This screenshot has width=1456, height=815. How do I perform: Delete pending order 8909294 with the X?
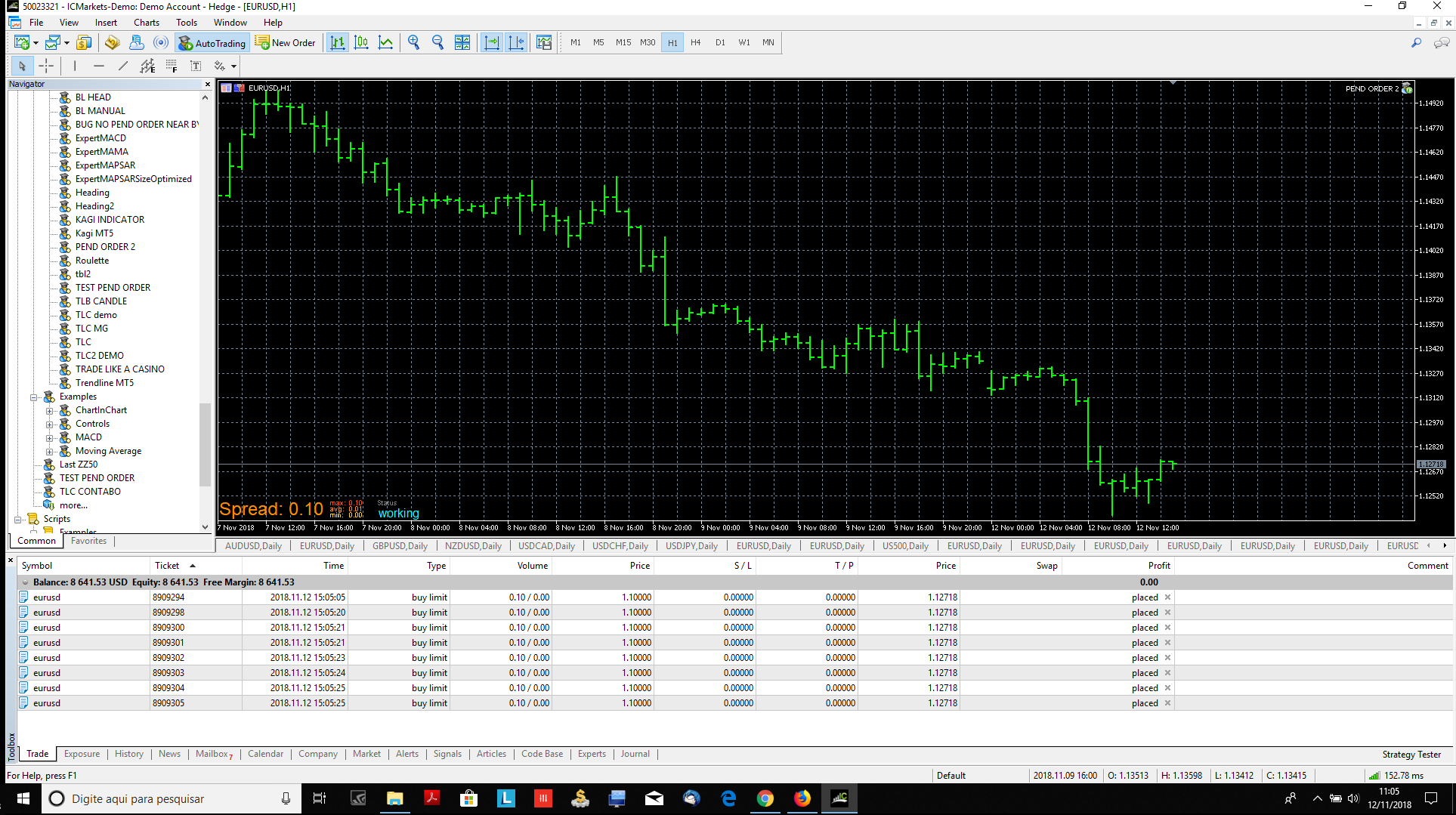tap(1167, 597)
